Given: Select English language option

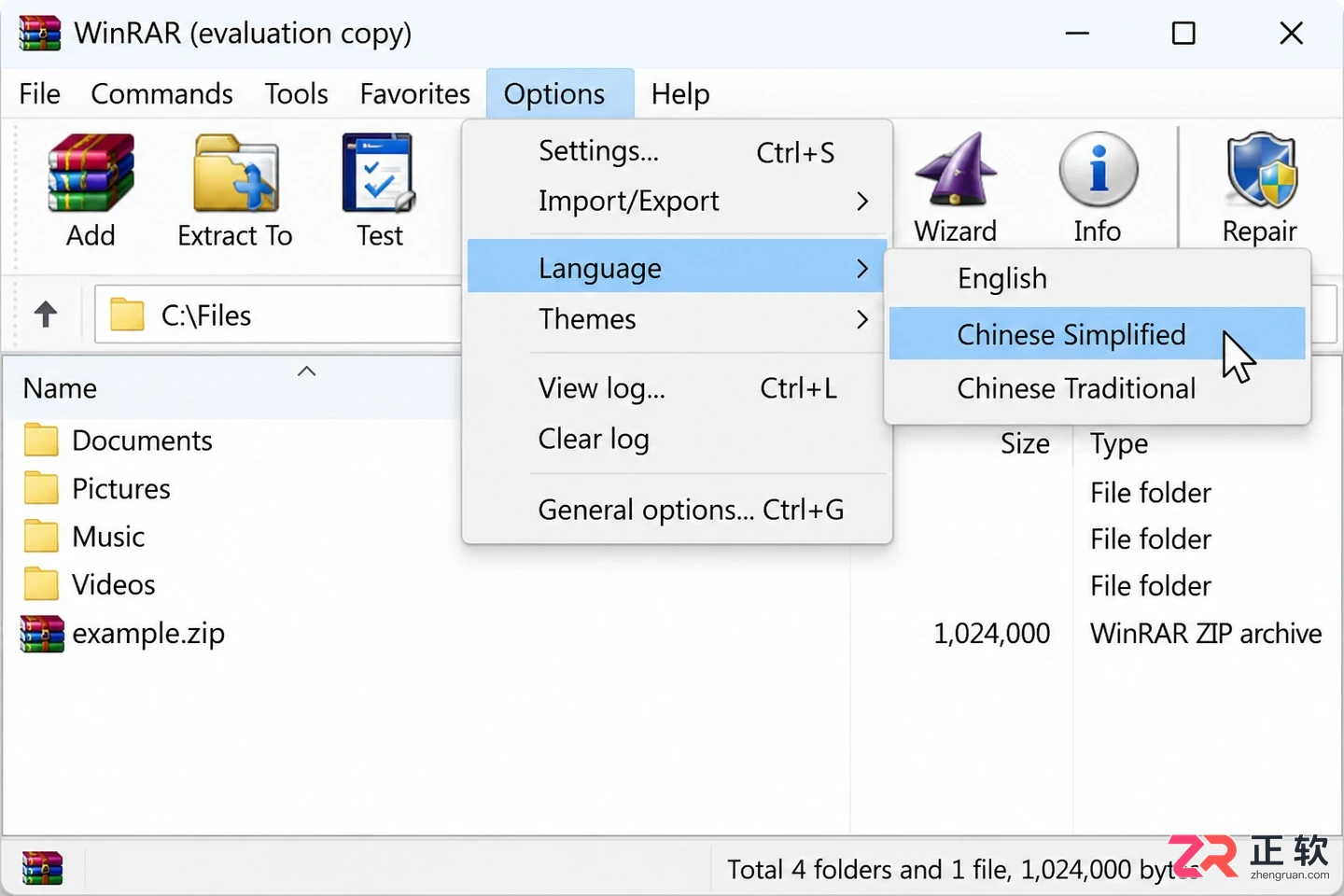Looking at the screenshot, I should point(1097,278).
